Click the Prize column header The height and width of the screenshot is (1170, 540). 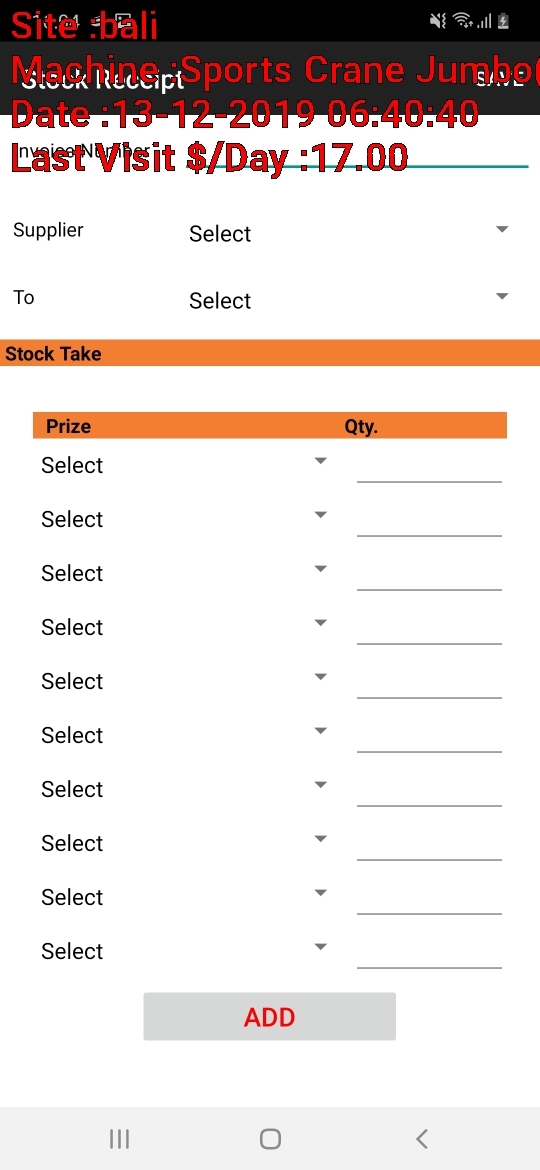(69, 426)
